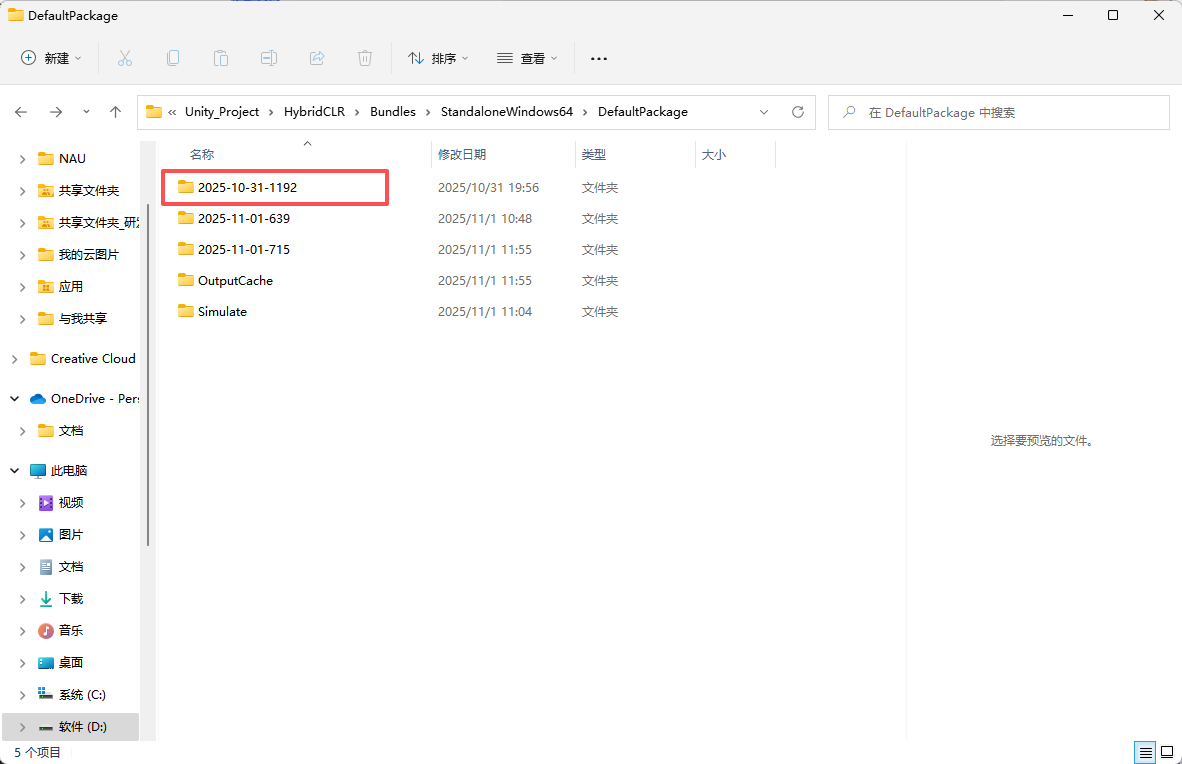
Task: Select the Simulate folder
Action: click(222, 311)
